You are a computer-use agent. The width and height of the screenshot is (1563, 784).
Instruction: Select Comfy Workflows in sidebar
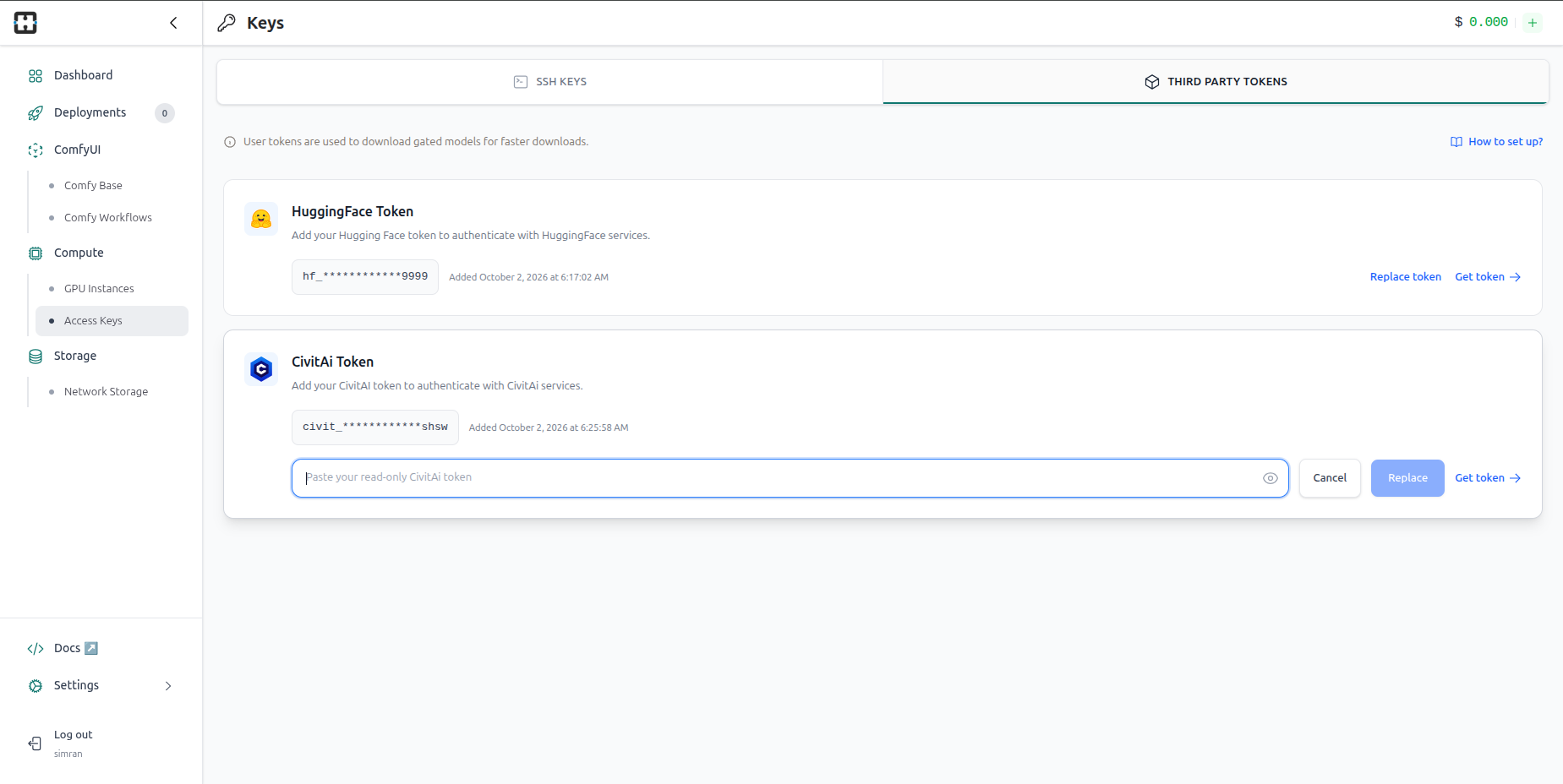point(108,217)
